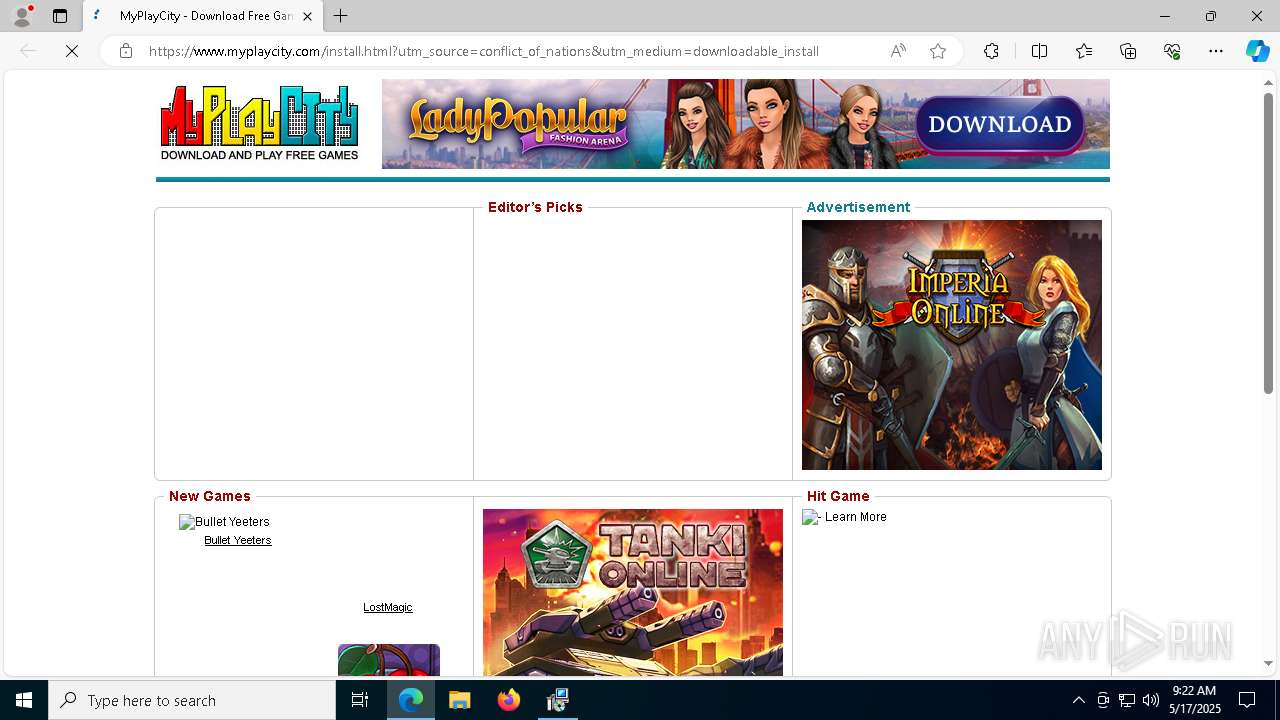
Task: Click the Editor's Picks heading
Action: pyautogui.click(x=535, y=207)
